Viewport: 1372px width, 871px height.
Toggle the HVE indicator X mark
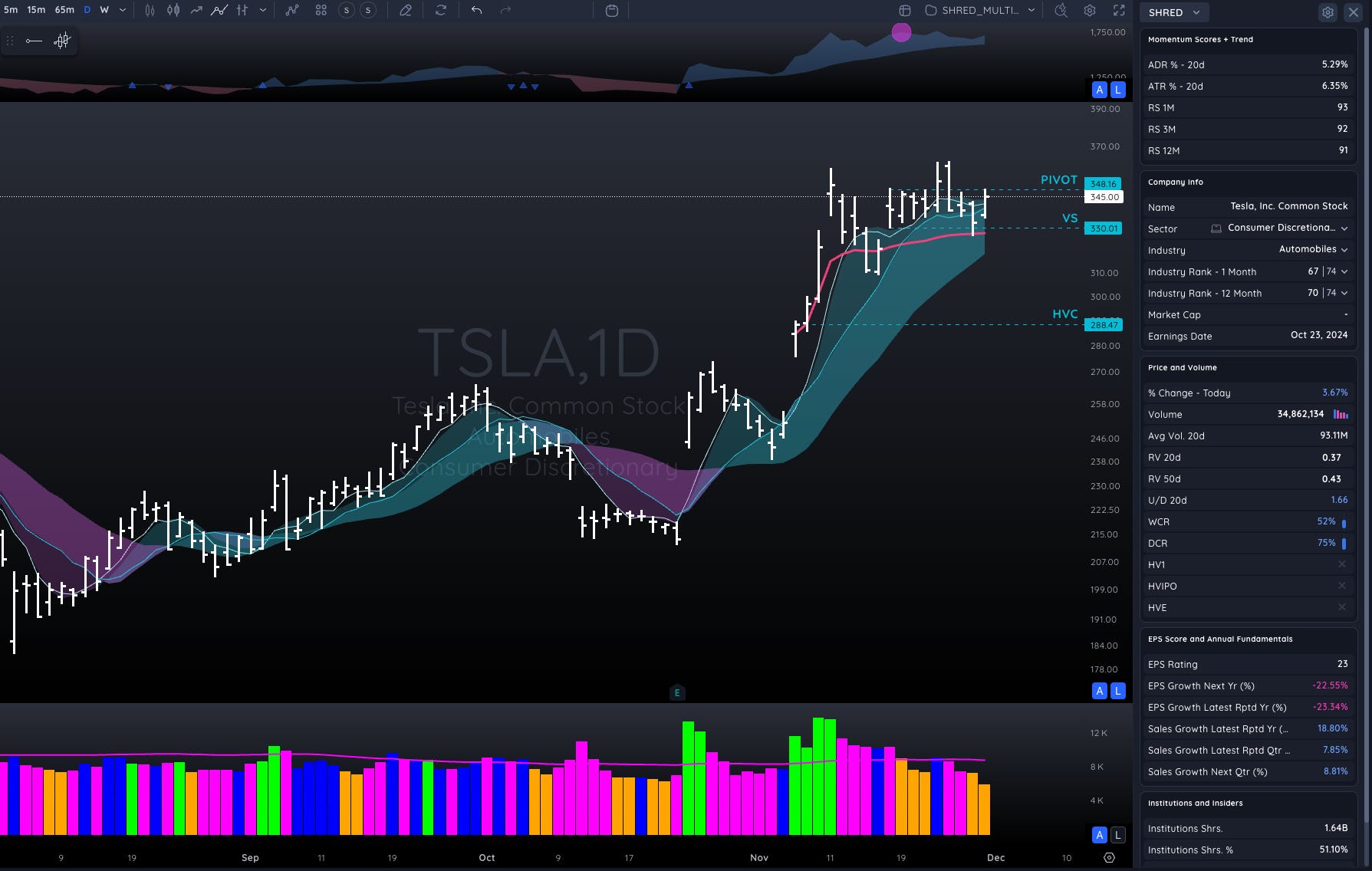pyautogui.click(x=1342, y=607)
